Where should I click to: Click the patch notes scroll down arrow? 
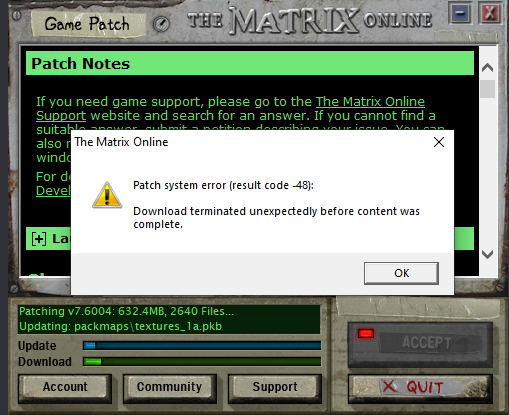(487, 255)
